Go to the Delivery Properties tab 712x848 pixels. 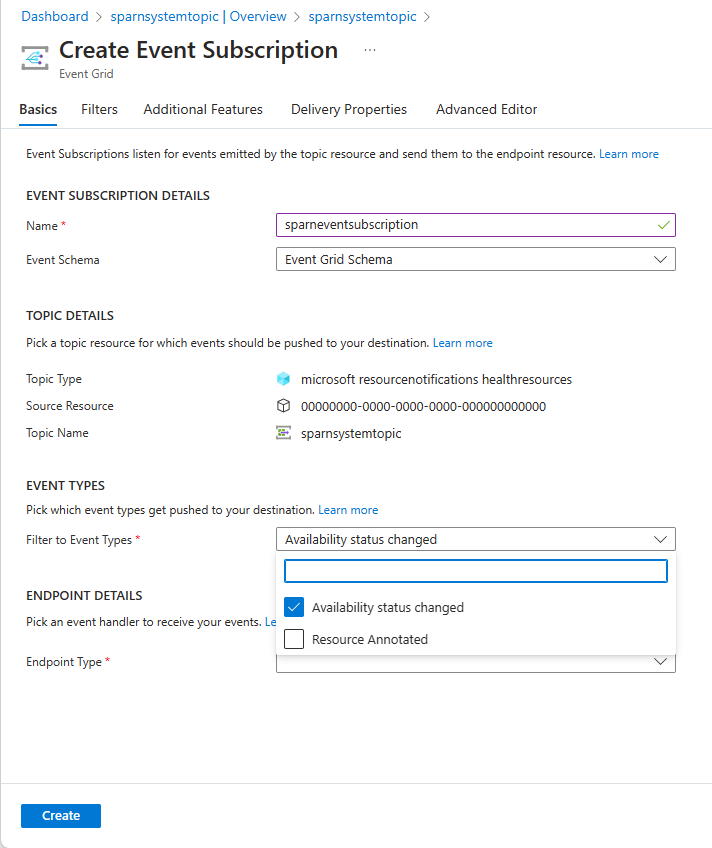(x=349, y=109)
